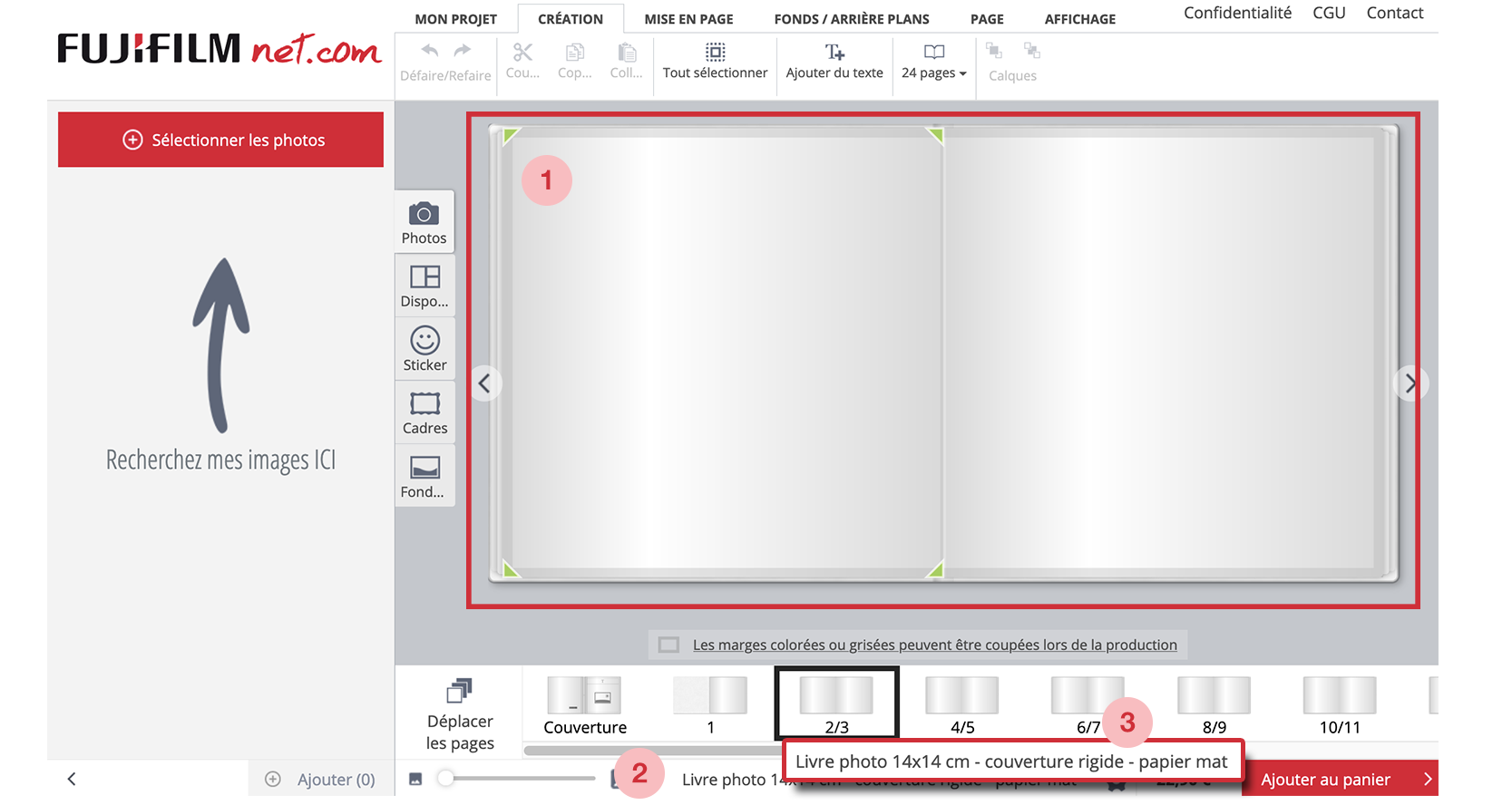The height and width of the screenshot is (805, 1512).
Task: Select the page 1 thumbnail
Action: click(710, 706)
